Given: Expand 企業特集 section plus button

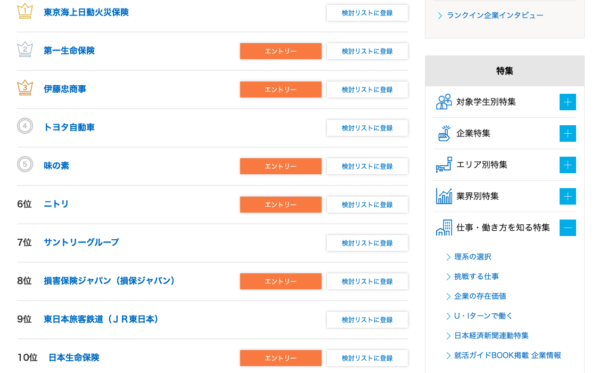Looking at the screenshot, I should 568,133.
